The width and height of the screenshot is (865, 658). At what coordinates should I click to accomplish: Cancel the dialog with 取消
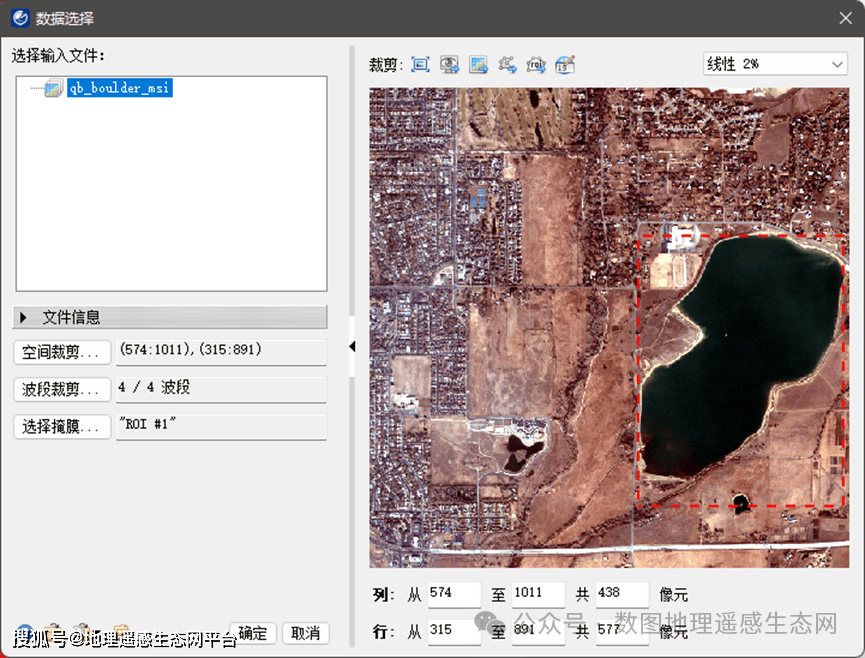[x=305, y=633]
